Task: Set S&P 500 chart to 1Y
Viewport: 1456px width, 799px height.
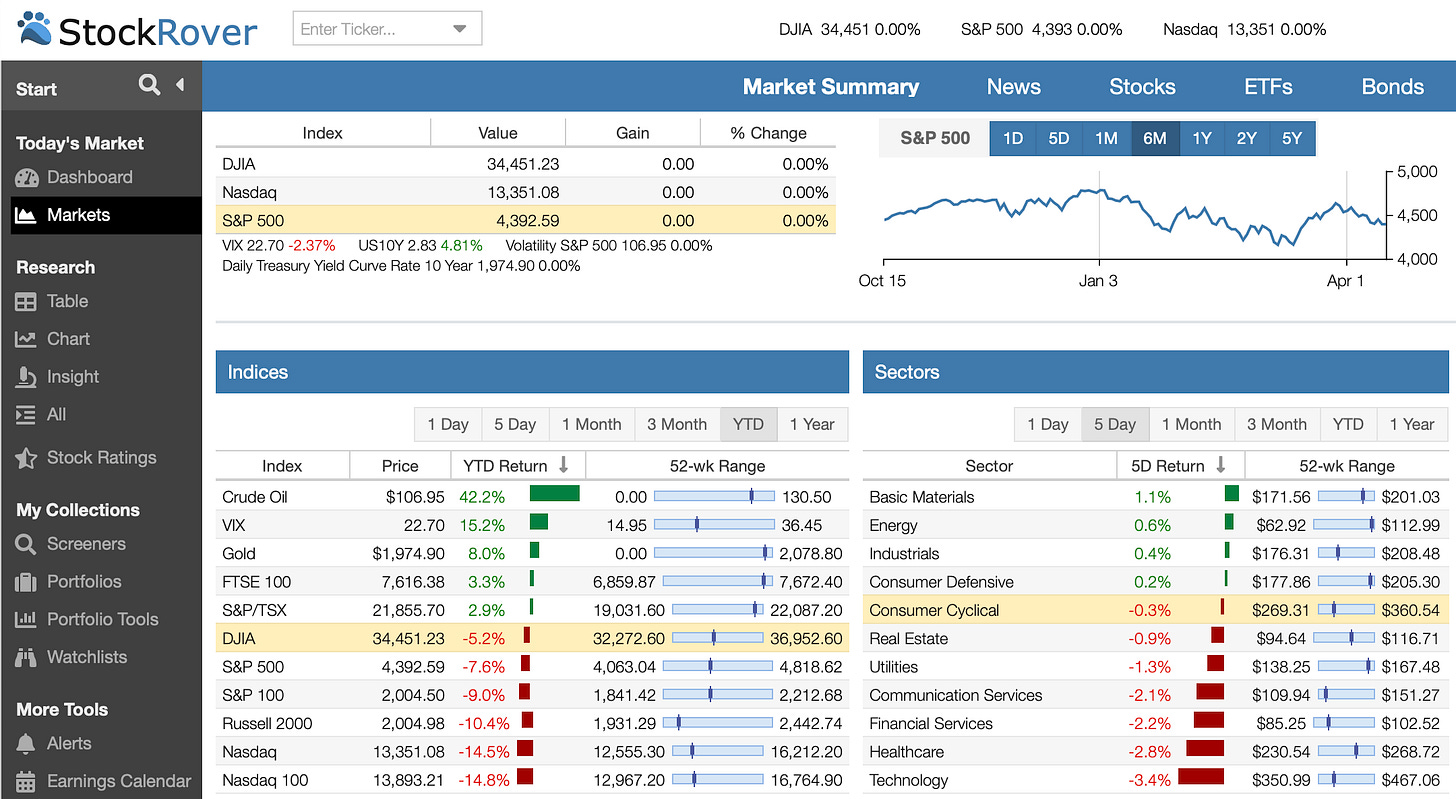Action: (1201, 138)
